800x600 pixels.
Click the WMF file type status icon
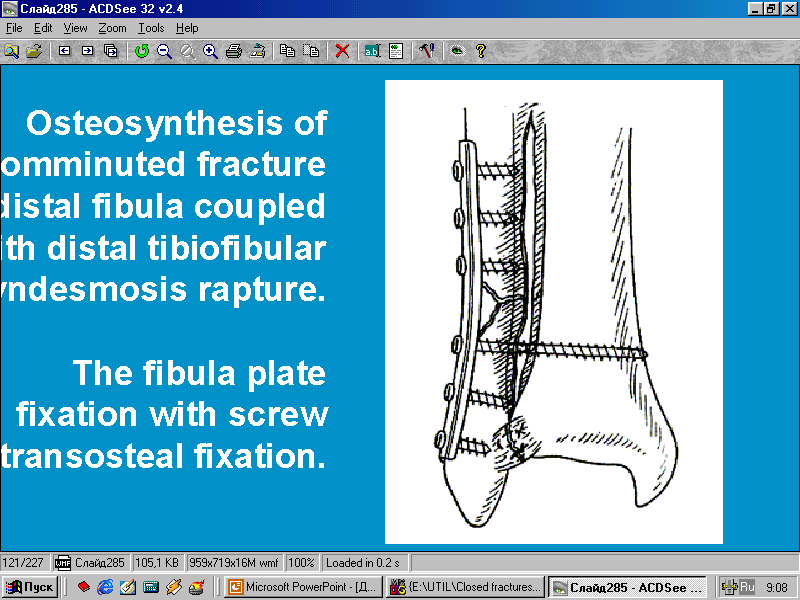point(62,563)
